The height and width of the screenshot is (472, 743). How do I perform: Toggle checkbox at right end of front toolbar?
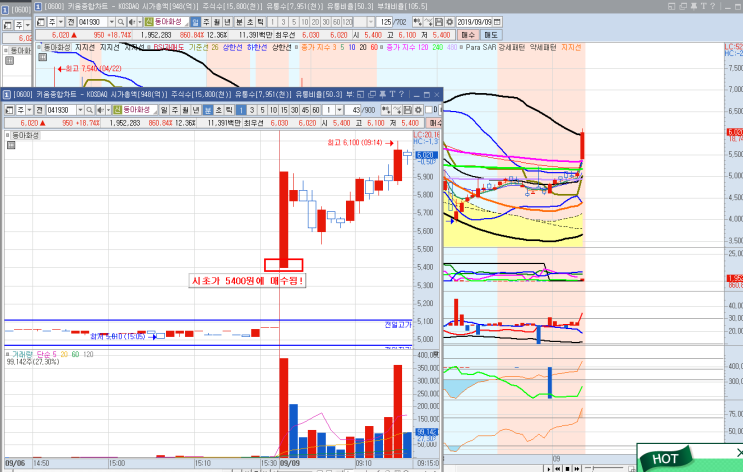pos(429,110)
